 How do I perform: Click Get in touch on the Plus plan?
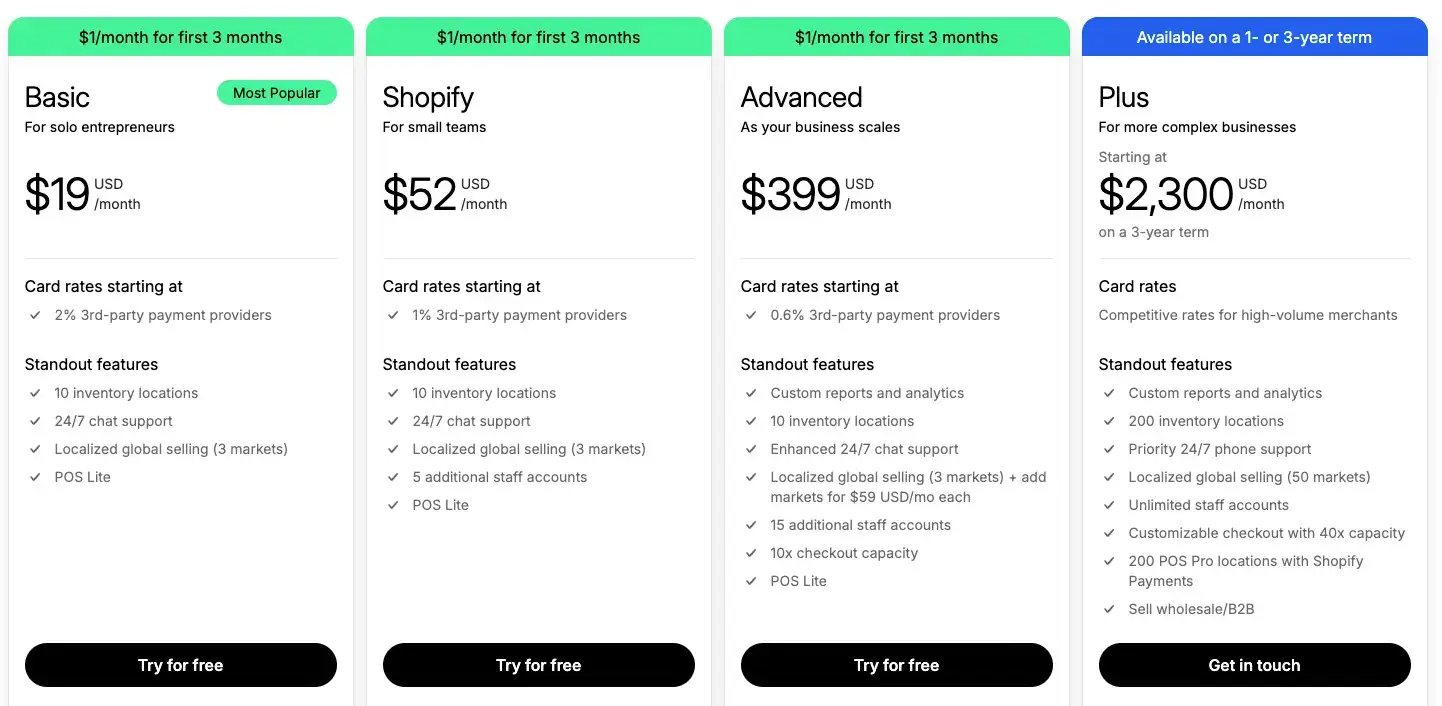point(1254,665)
